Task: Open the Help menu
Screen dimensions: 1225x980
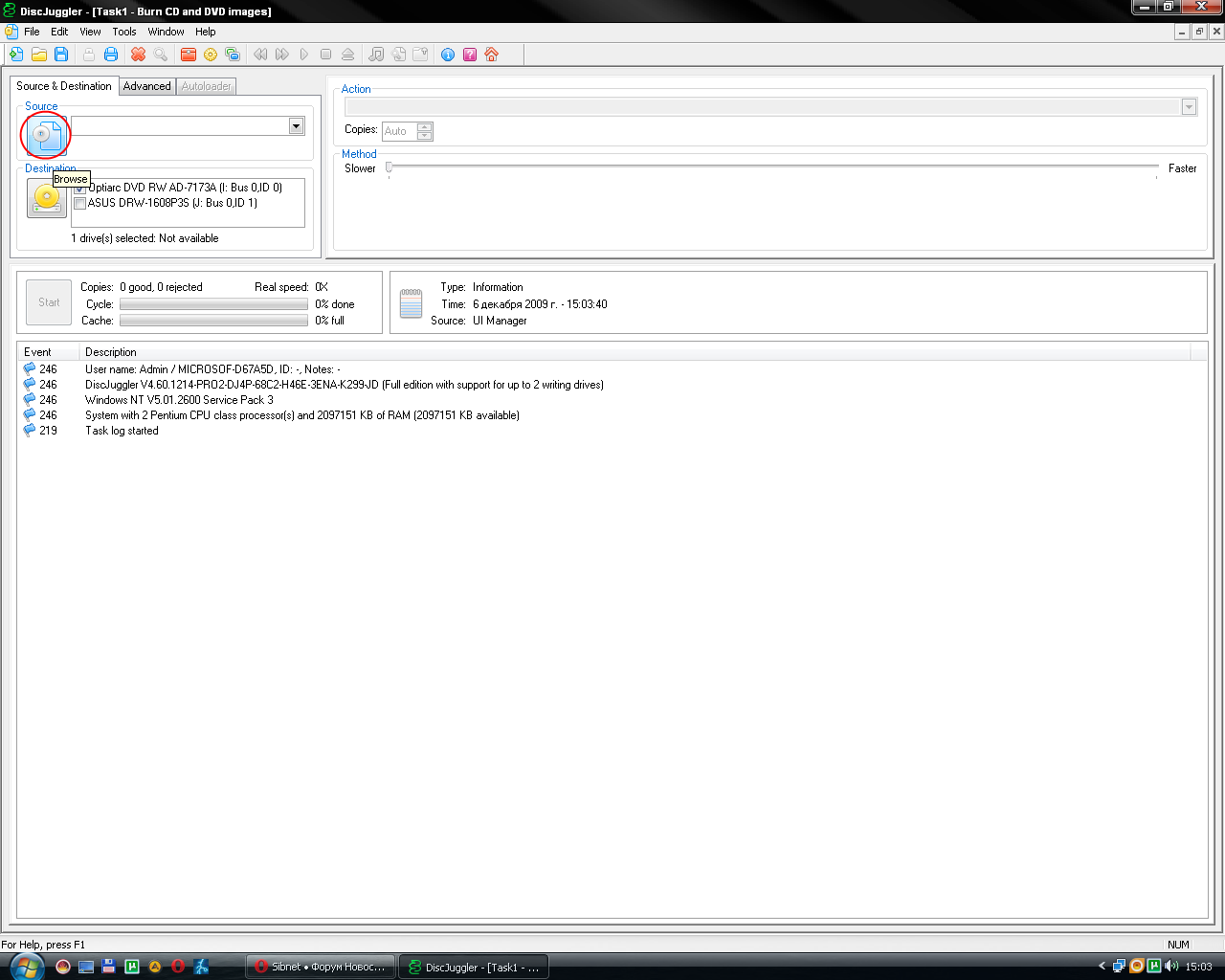Action: pos(206,32)
